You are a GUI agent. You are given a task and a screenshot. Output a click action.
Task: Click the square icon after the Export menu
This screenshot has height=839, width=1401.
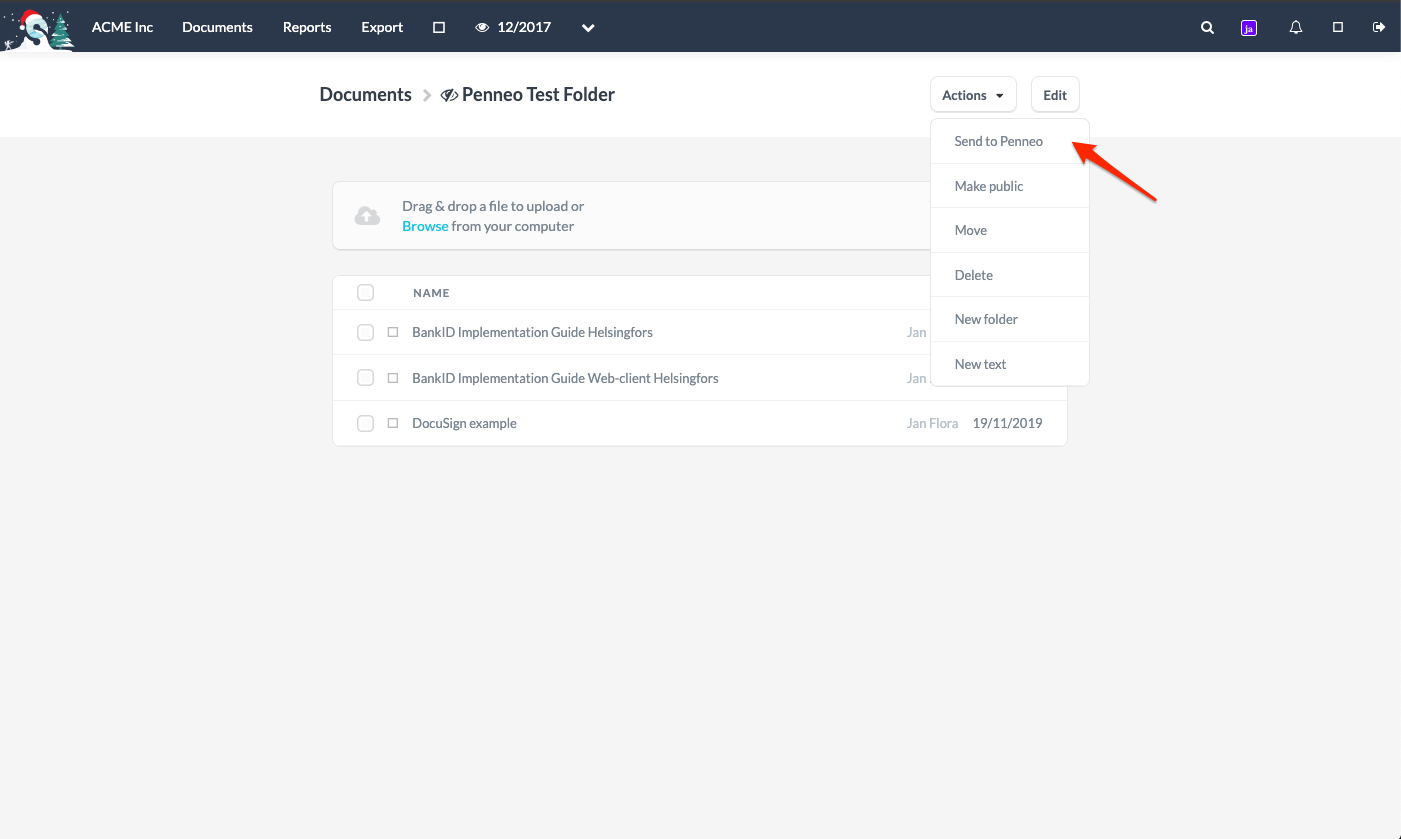coord(438,28)
